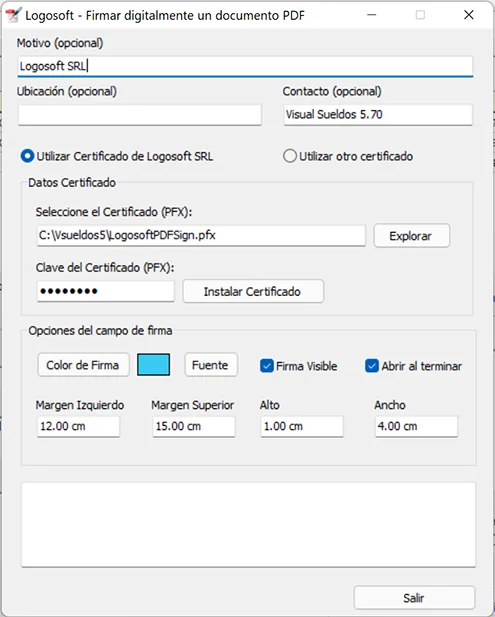Disable Abrir al terminar checkbox
Screen dimensions: 495x617
click(414, 366)
